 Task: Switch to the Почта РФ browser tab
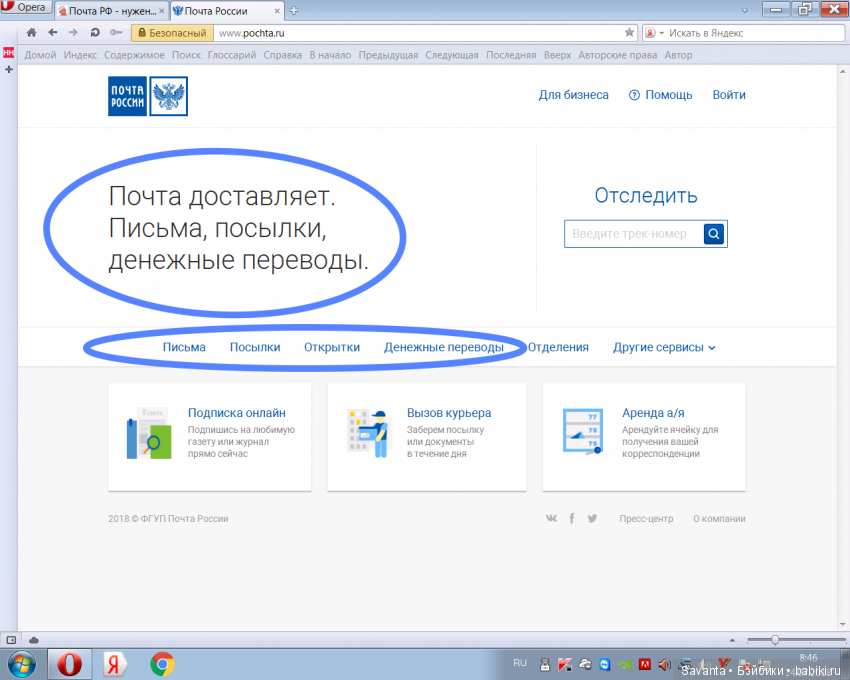(108, 10)
